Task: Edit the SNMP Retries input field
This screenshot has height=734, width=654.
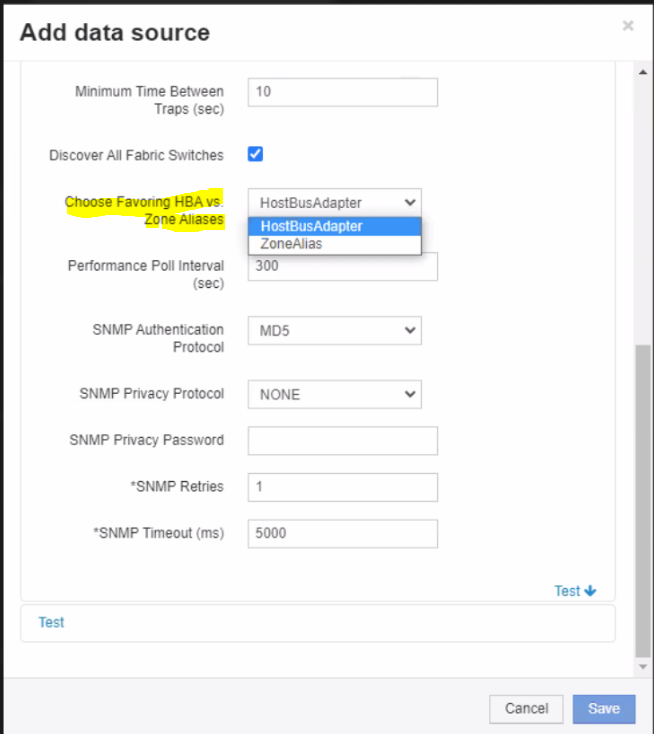Action: coord(342,487)
